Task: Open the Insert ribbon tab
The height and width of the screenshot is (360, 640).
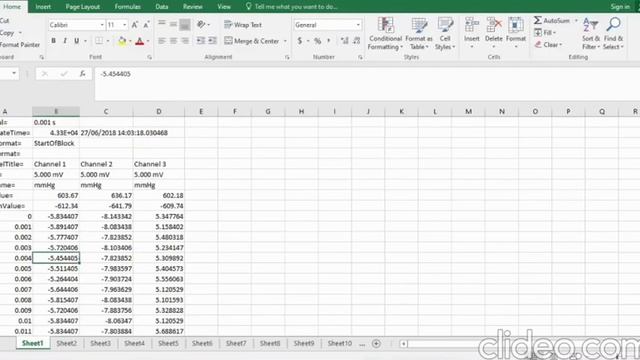Action: (43, 7)
